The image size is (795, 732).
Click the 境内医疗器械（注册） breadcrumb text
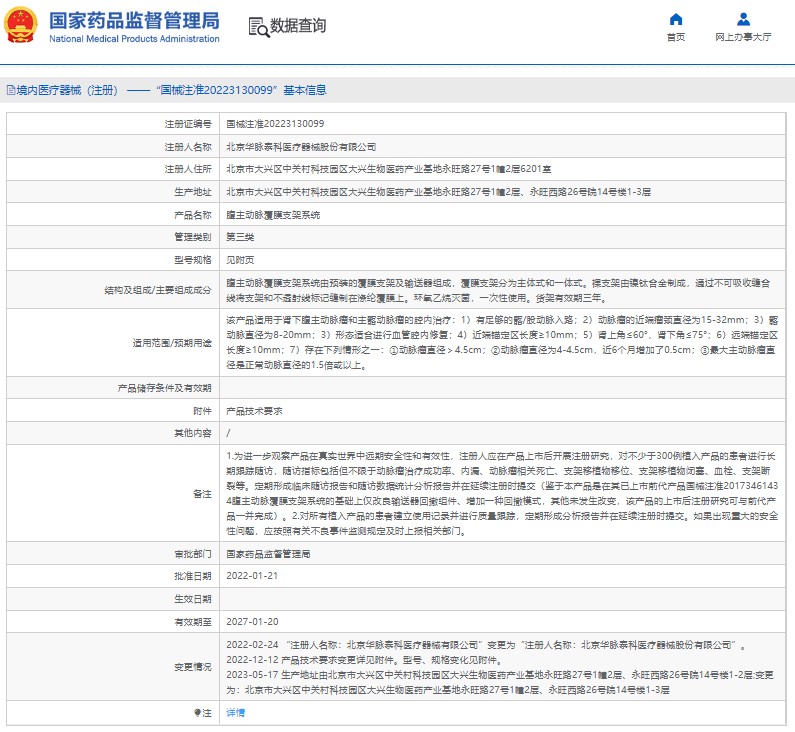pos(67,90)
